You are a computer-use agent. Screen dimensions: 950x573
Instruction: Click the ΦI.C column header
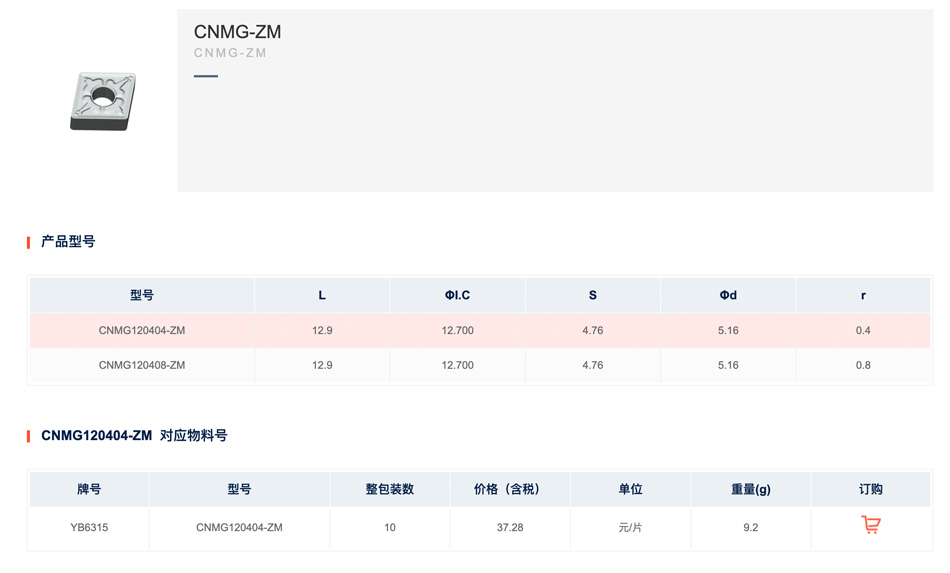click(457, 295)
